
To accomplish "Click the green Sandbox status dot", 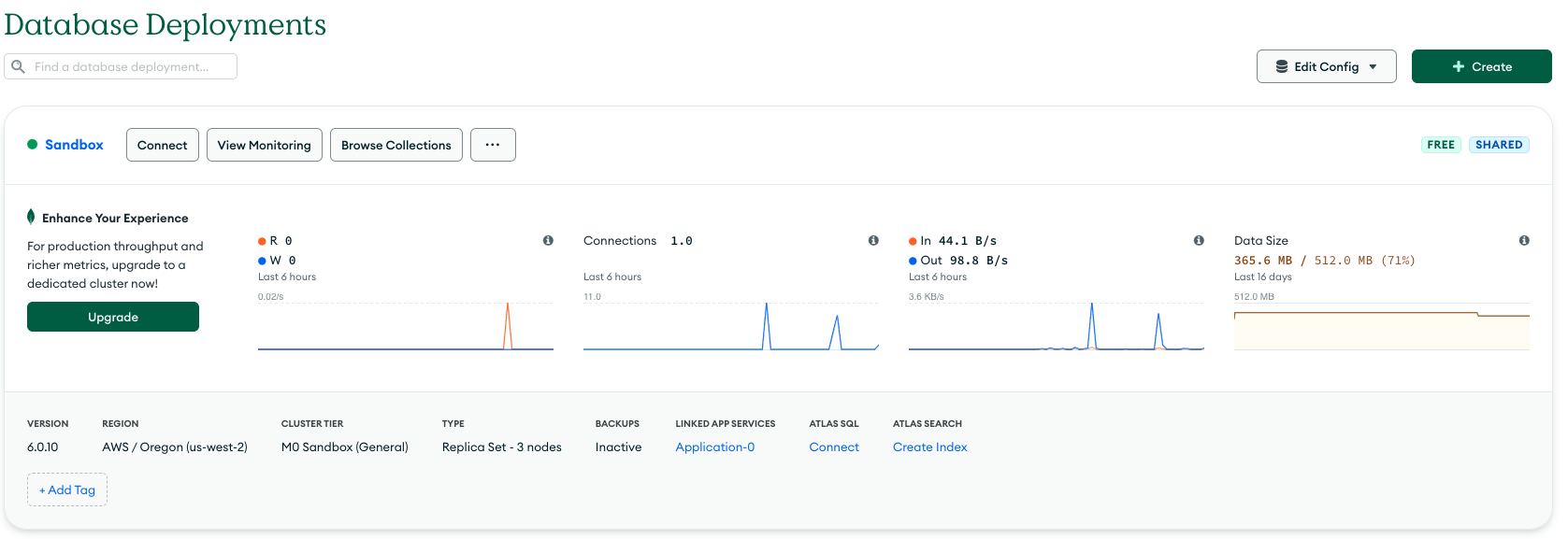I will pos(33,145).
